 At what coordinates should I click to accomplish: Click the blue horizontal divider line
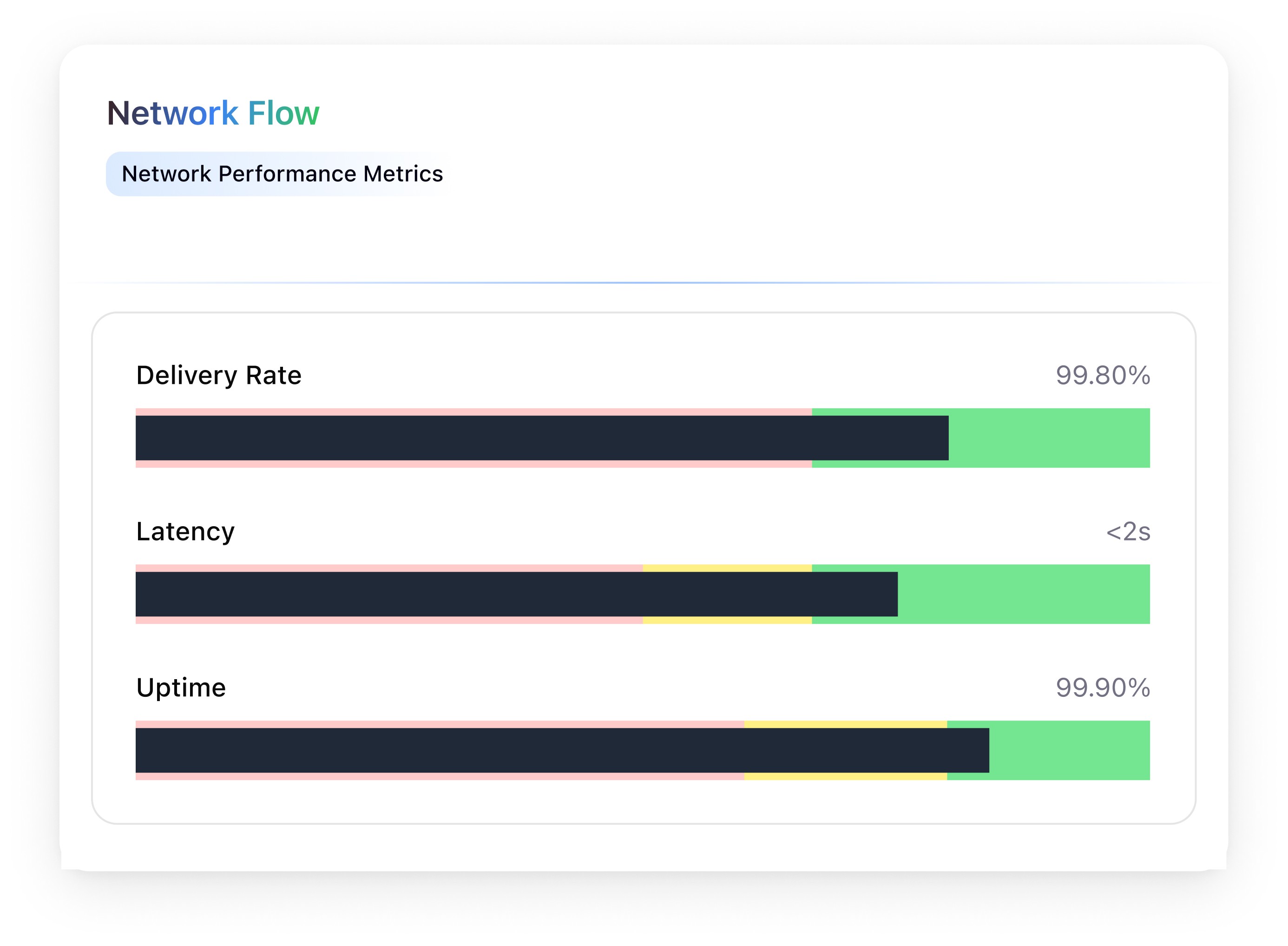click(644, 283)
